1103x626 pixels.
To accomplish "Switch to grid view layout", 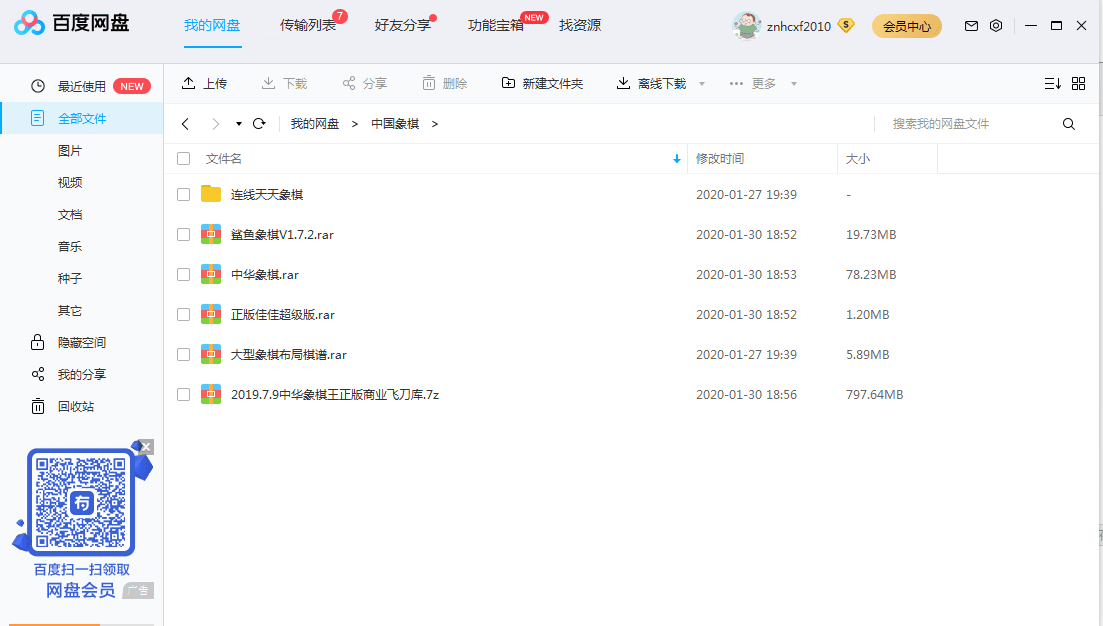I will pos(1079,83).
